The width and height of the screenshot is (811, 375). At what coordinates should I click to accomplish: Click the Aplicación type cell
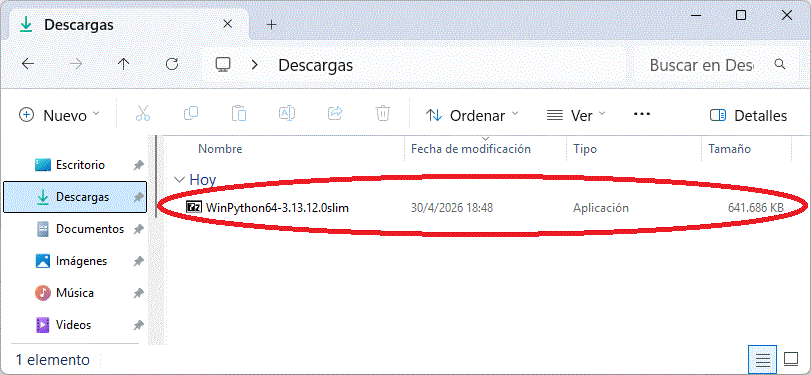tap(601, 208)
